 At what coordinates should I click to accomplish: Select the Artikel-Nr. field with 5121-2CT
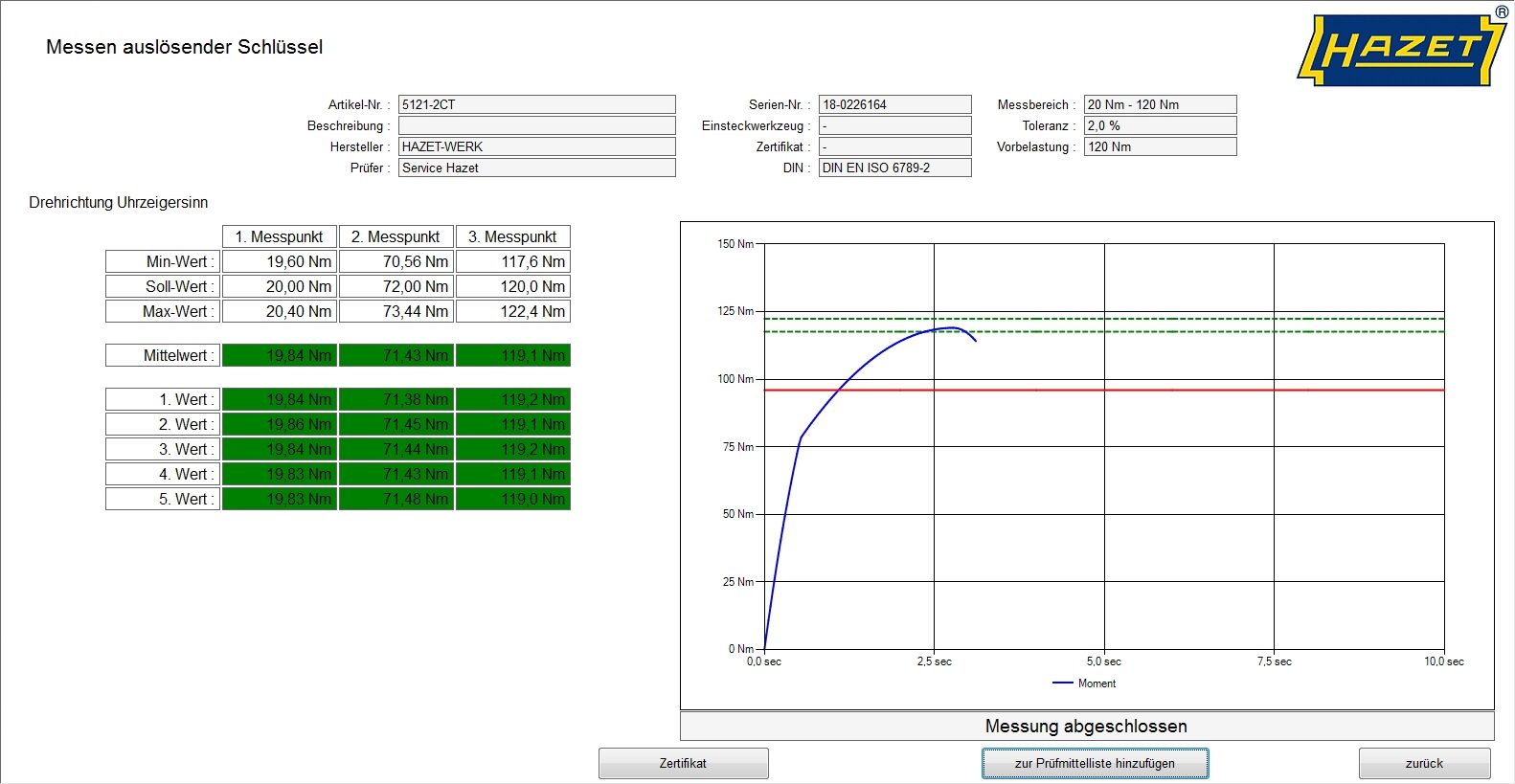pos(536,104)
